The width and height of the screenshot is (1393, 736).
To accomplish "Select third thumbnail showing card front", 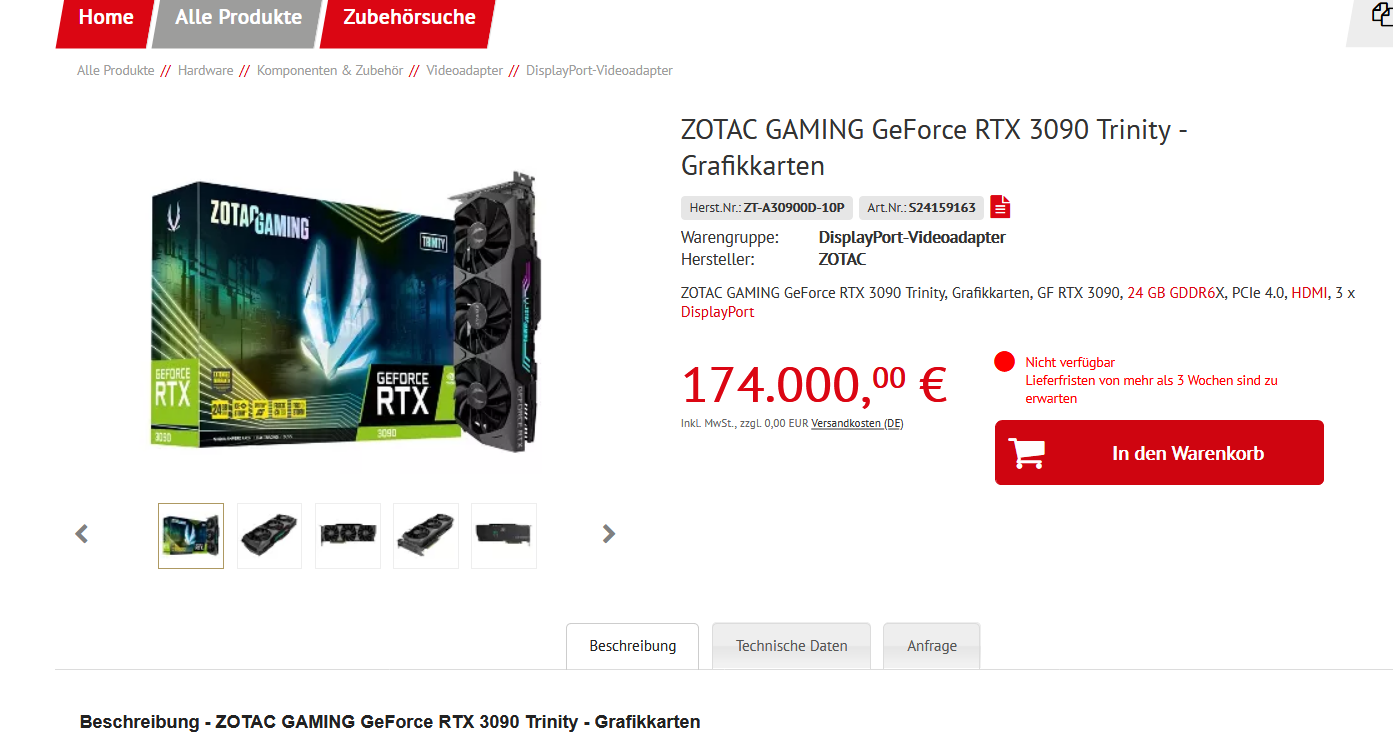I will pyautogui.click(x=348, y=536).
